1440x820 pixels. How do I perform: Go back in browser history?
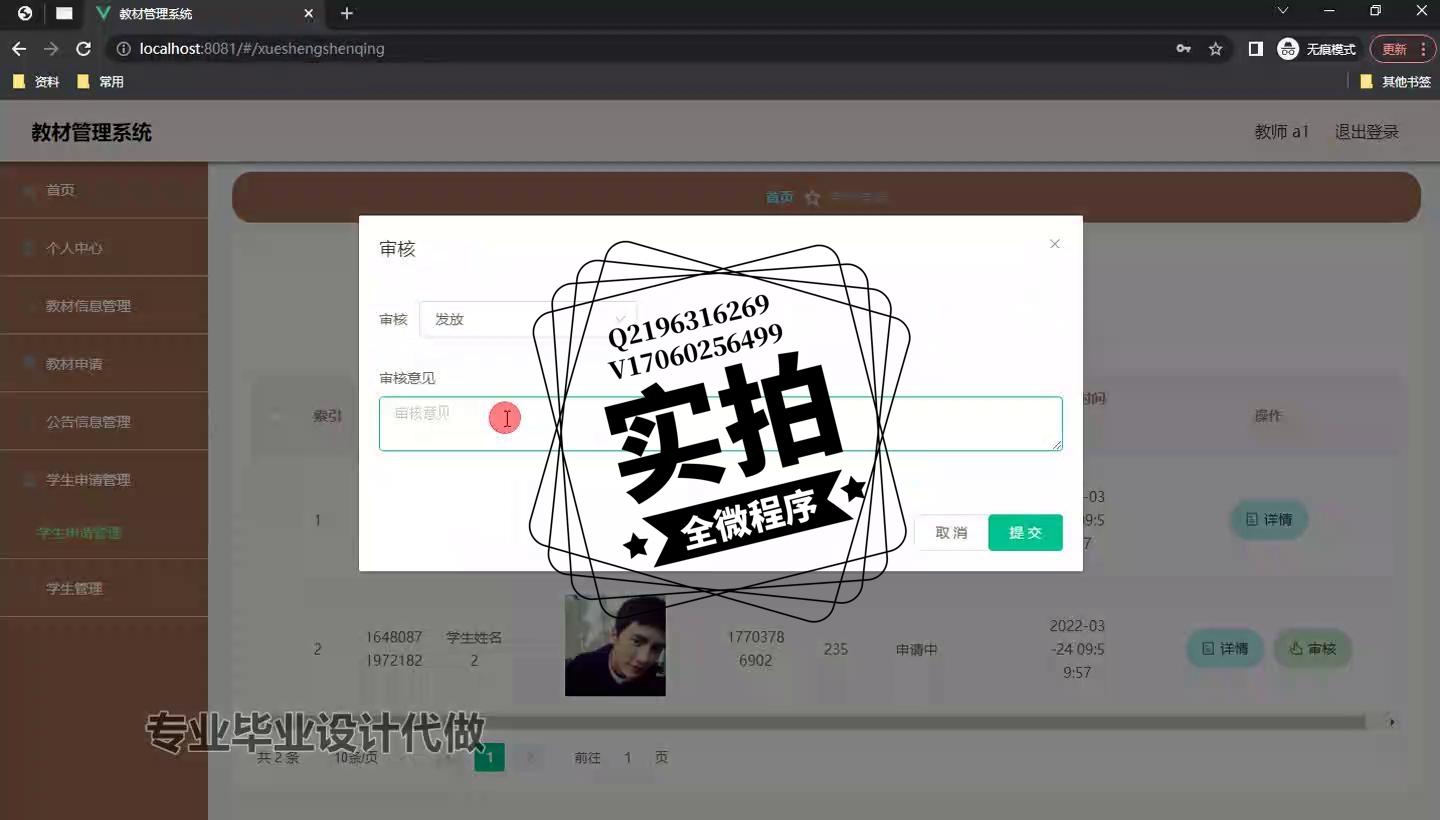pyautogui.click(x=19, y=48)
